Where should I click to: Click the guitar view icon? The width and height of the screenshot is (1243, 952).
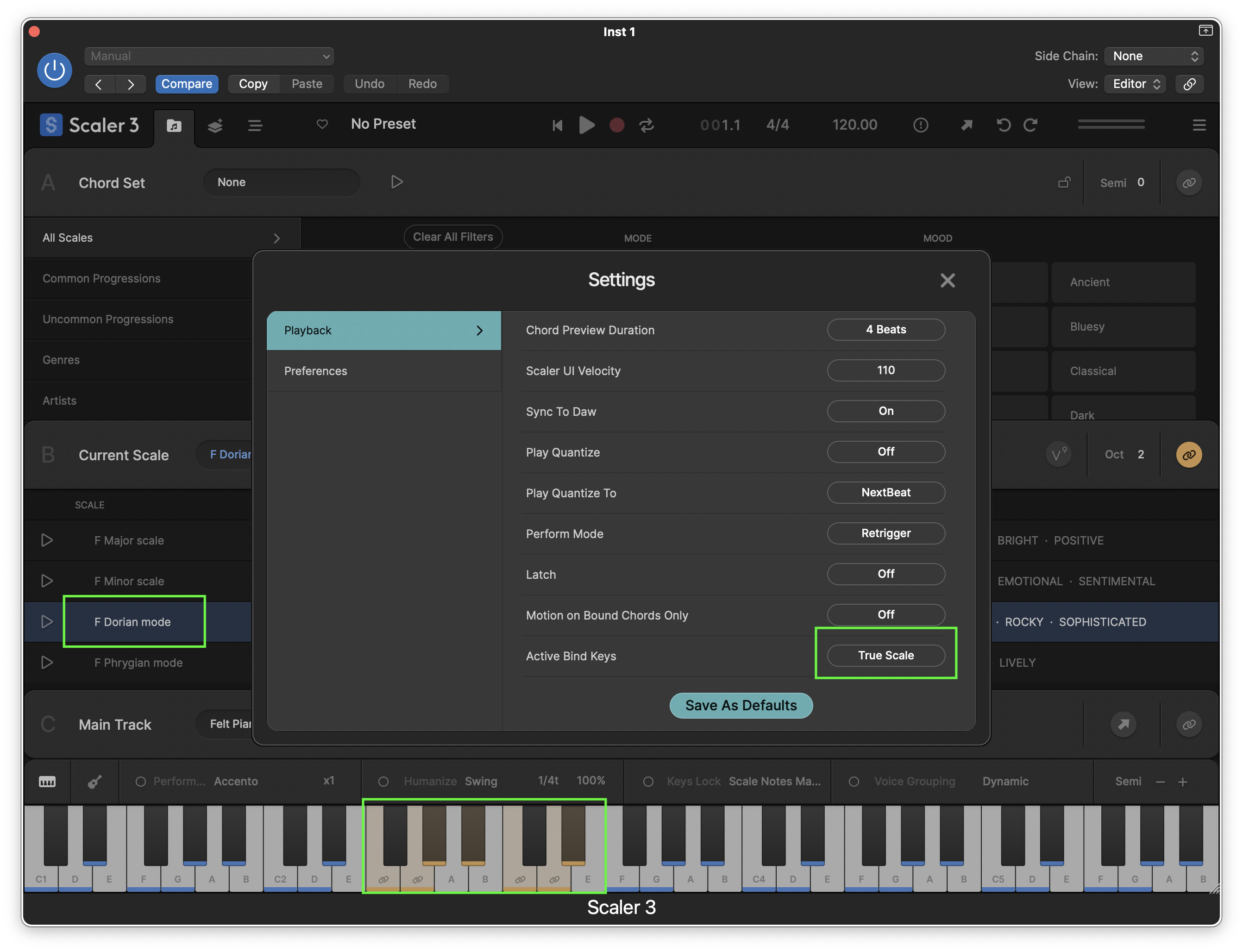coord(94,782)
